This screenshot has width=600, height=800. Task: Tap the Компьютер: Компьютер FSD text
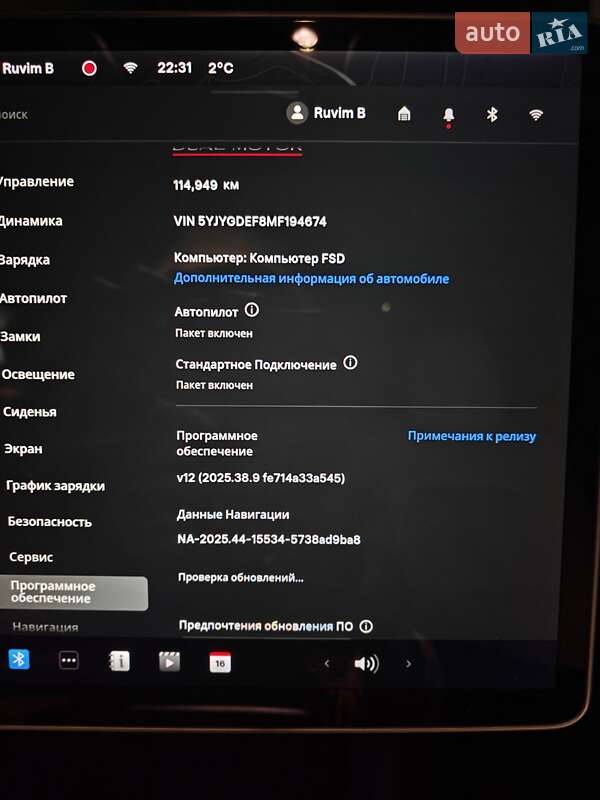click(x=260, y=258)
